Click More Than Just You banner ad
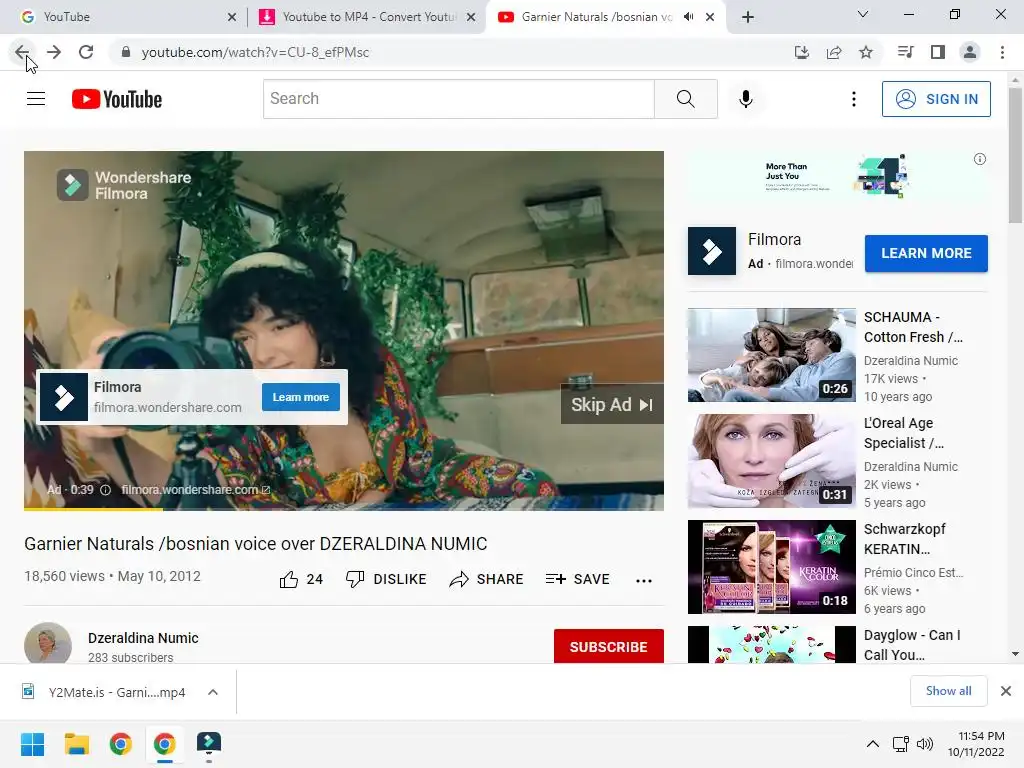Screen dimensions: 1024x768 click(837, 176)
